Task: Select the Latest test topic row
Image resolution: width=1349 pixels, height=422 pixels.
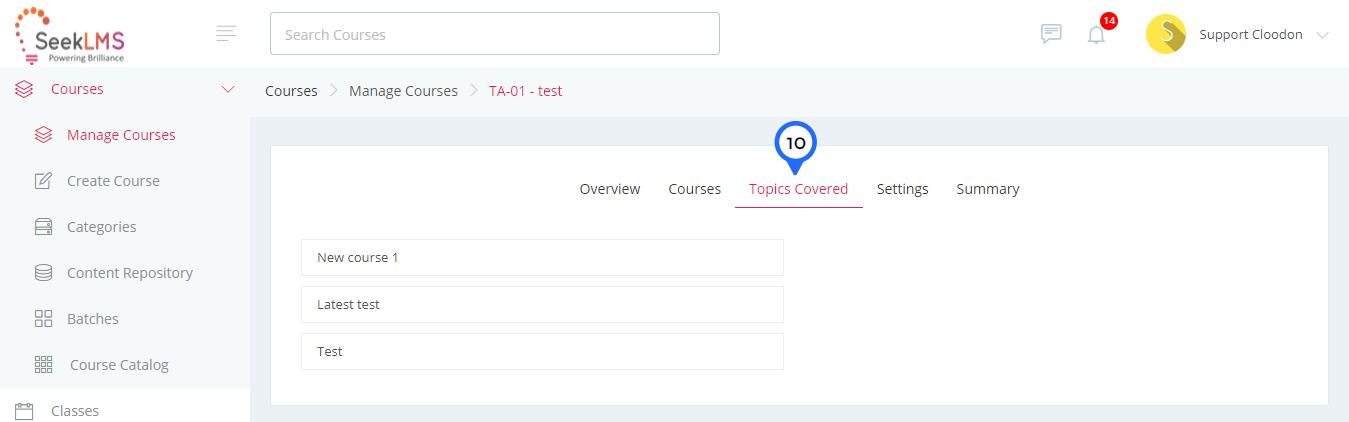Action: point(542,304)
